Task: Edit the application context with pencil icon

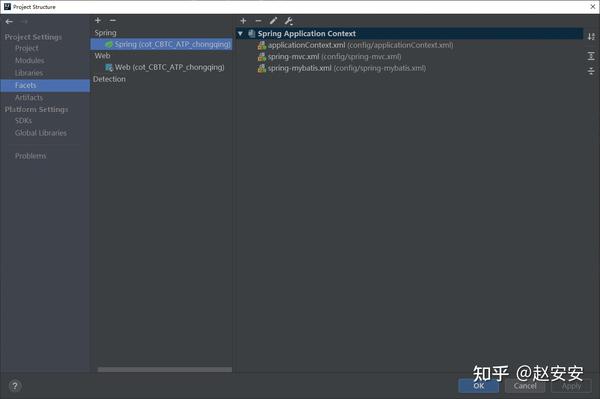Action: point(273,21)
